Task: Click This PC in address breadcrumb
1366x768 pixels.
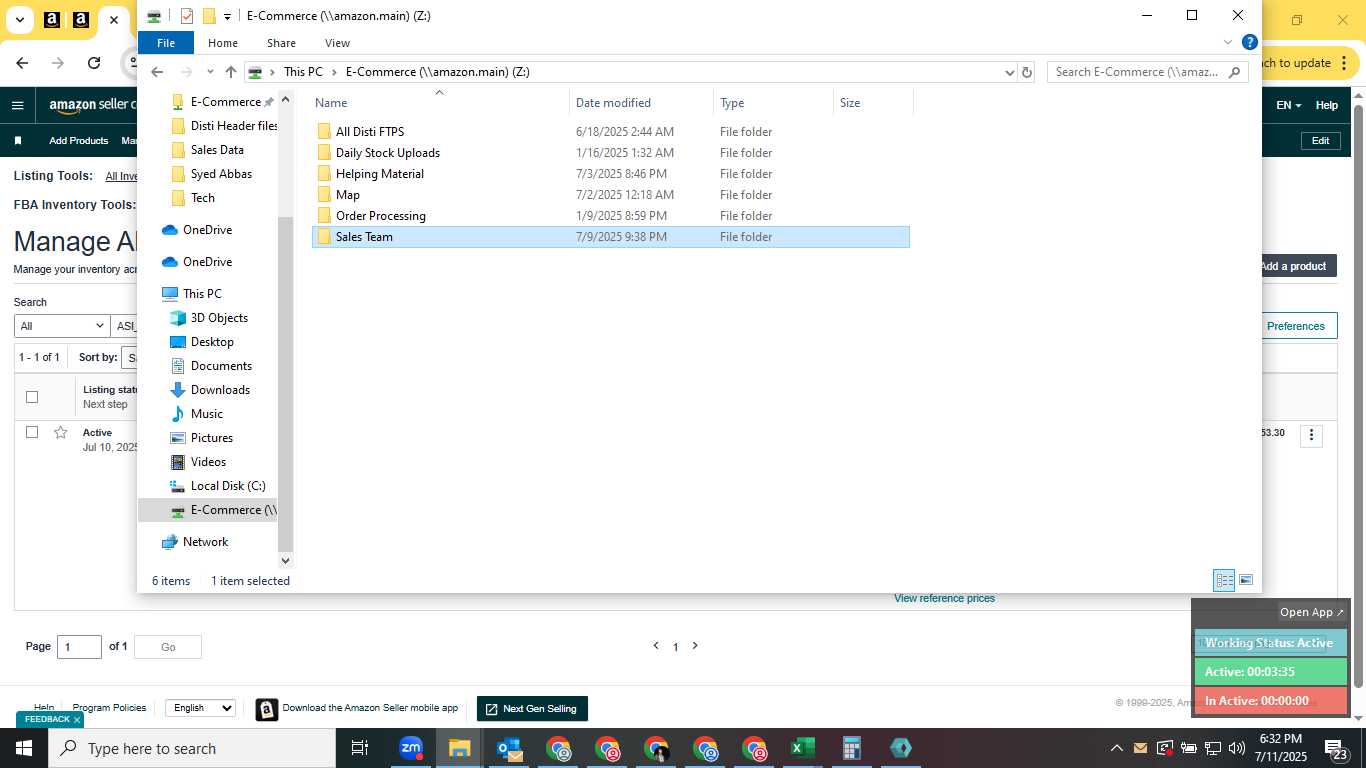Action: 303,72
